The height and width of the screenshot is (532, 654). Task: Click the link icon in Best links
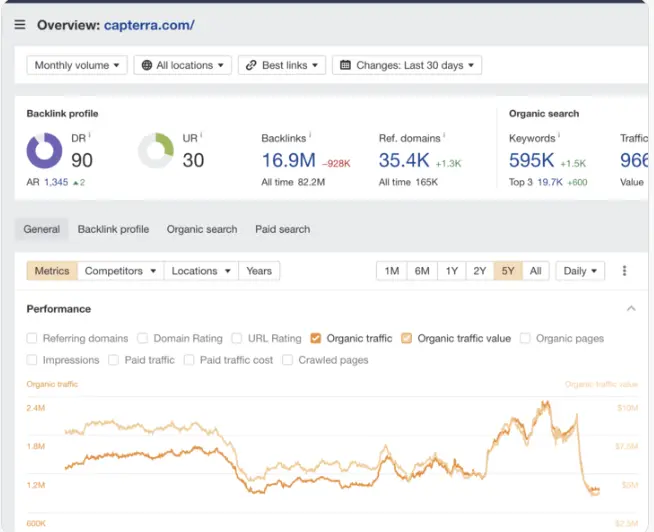click(x=250, y=65)
